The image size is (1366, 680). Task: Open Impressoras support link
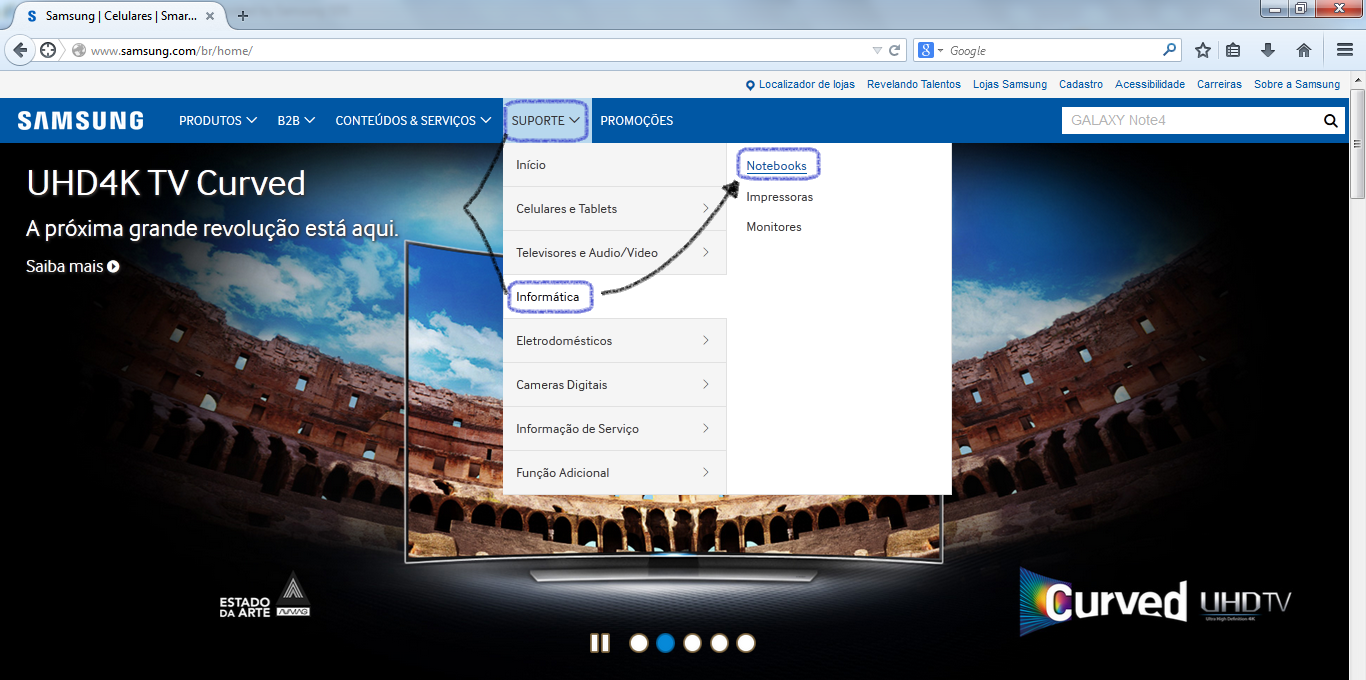(779, 197)
